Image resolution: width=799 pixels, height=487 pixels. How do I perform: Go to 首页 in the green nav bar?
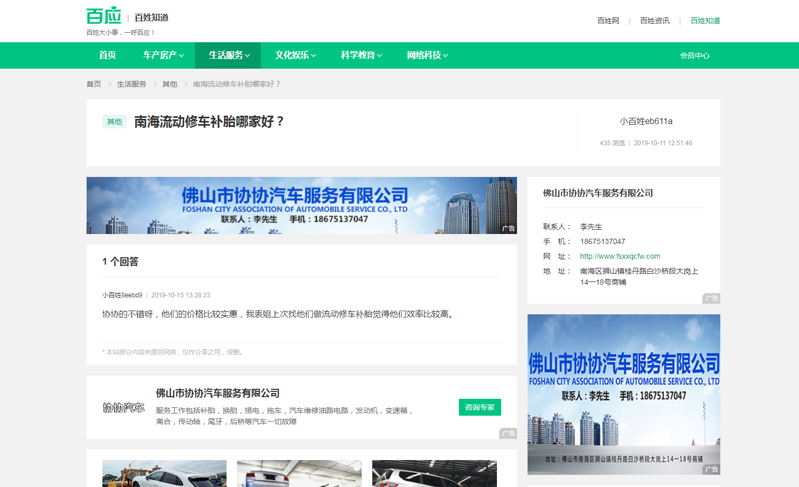click(x=108, y=55)
